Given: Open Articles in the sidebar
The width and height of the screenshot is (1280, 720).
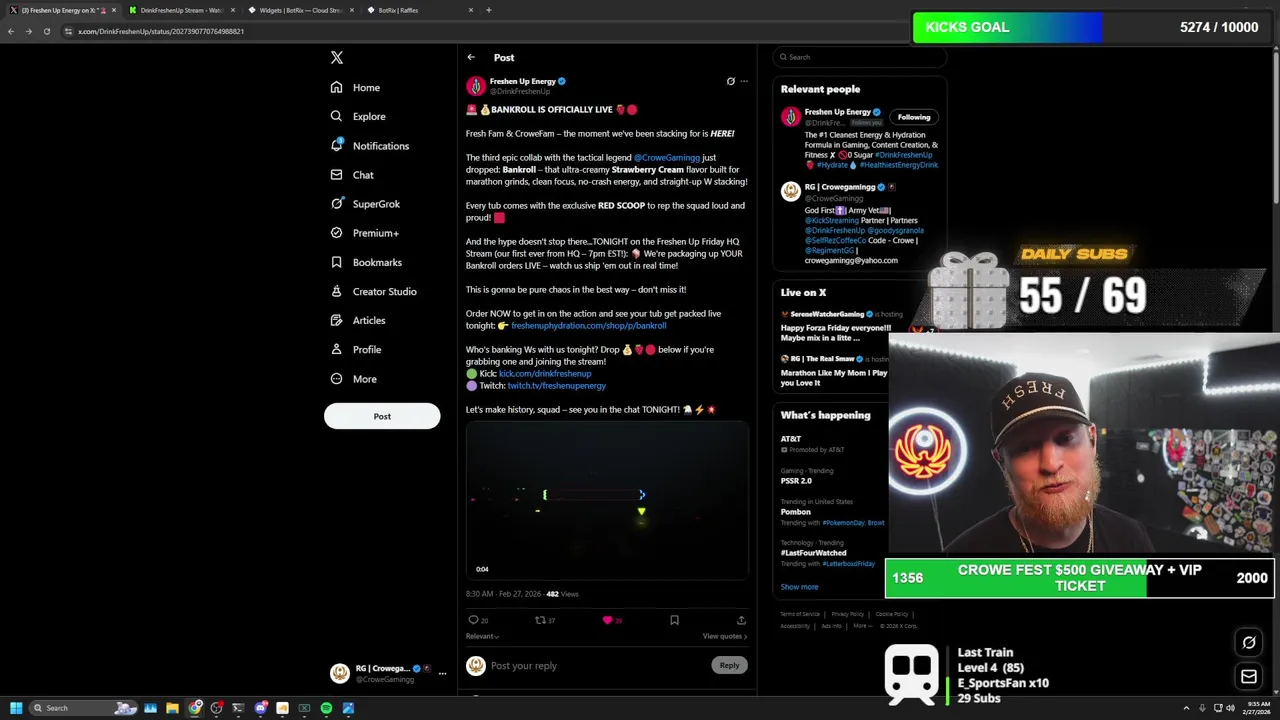Looking at the screenshot, I should (358, 320).
